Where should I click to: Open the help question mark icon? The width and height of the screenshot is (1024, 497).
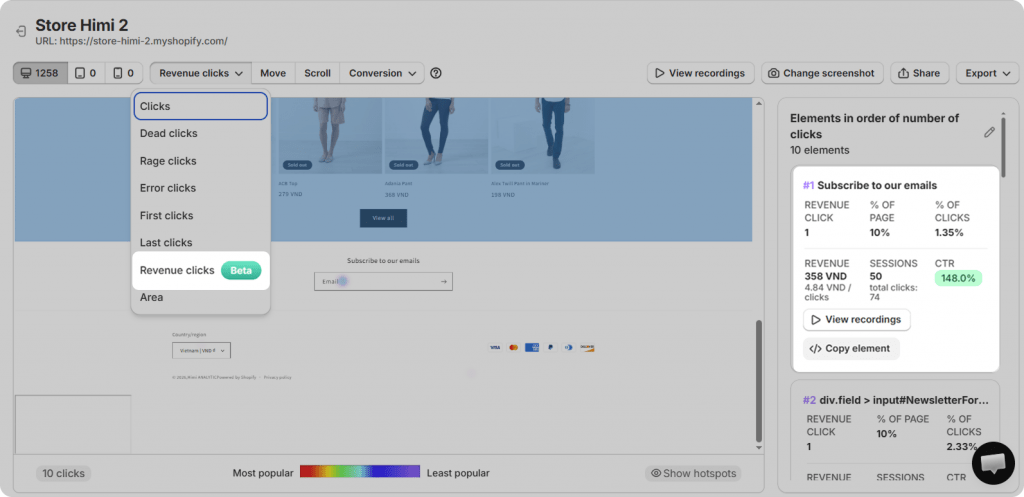[x=436, y=73]
